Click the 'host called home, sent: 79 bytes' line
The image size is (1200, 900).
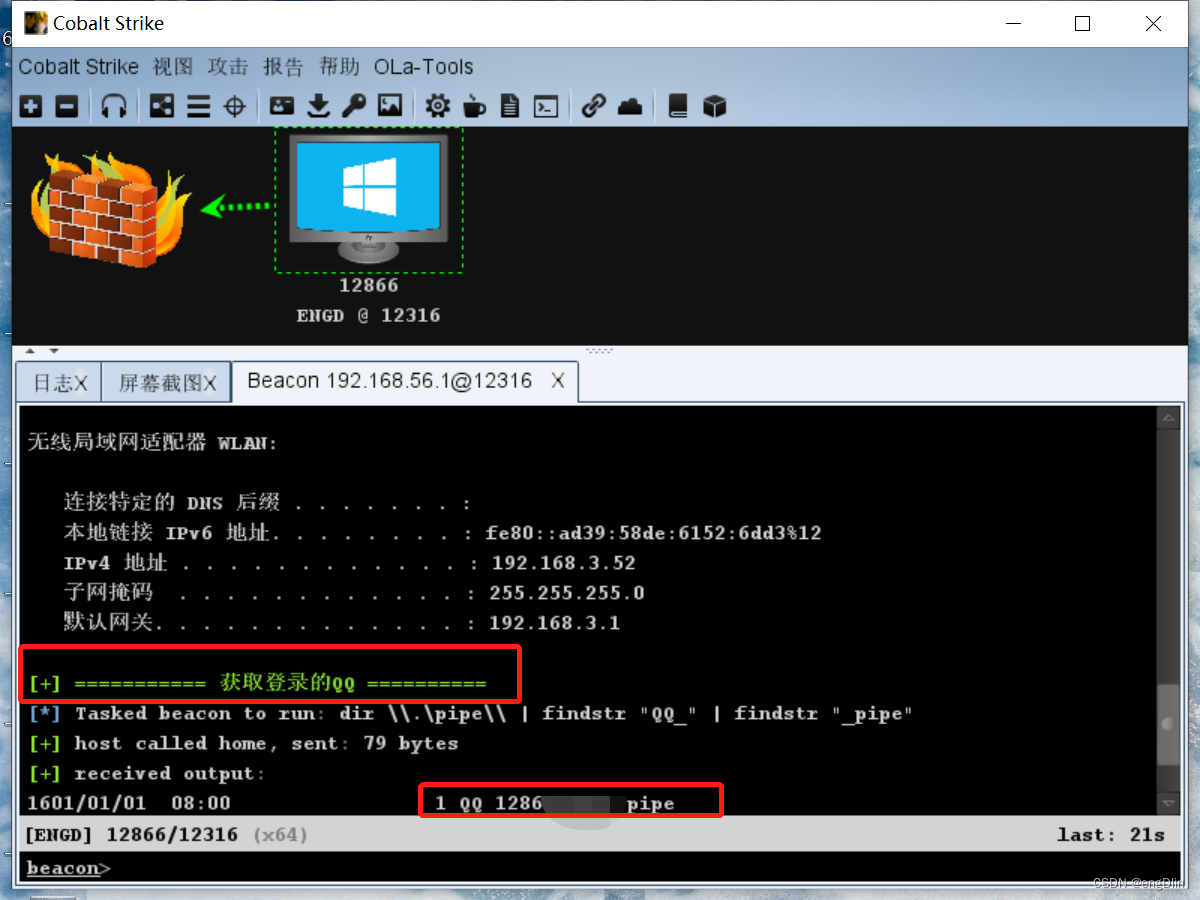(243, 744)
